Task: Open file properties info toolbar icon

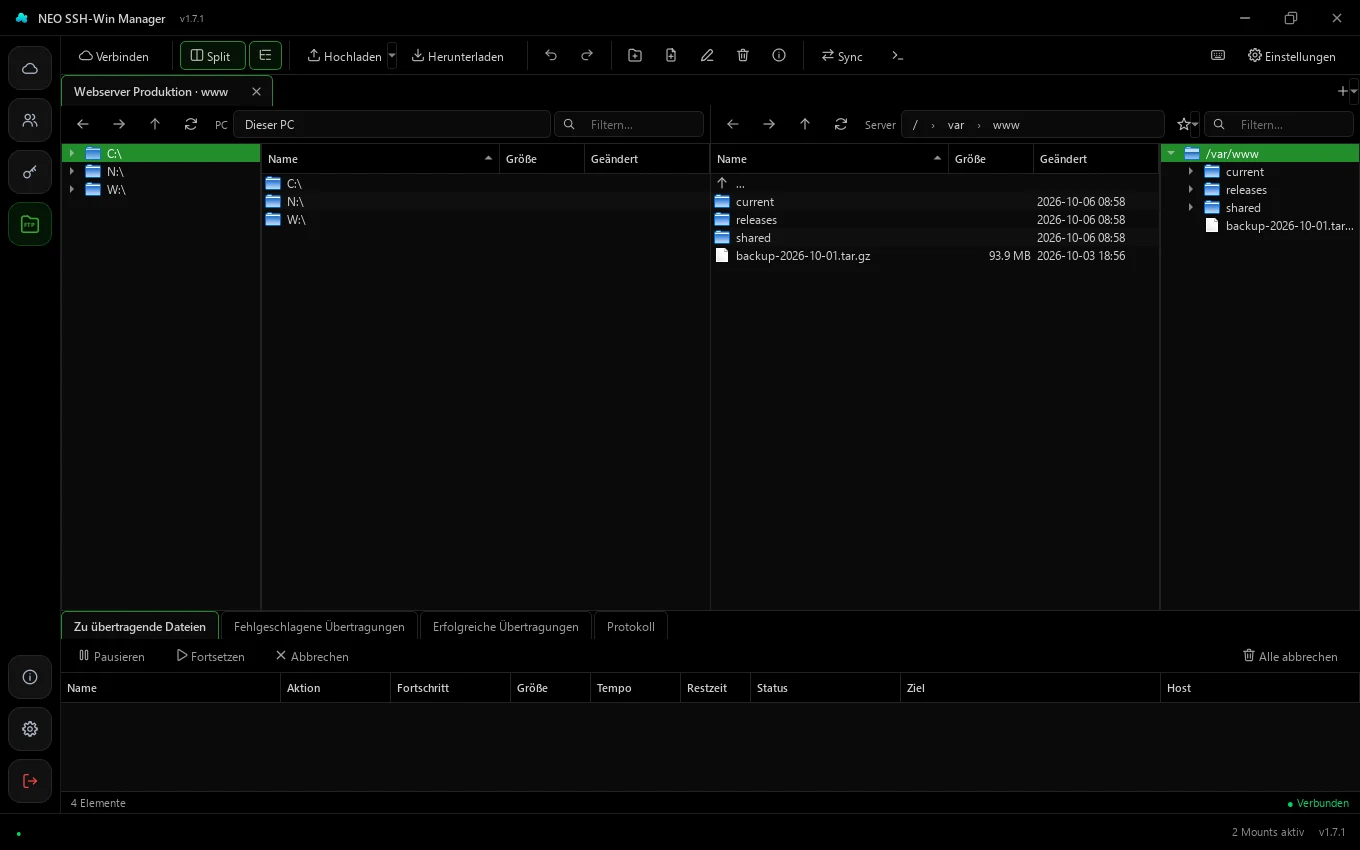Action: tap(779, 56)
